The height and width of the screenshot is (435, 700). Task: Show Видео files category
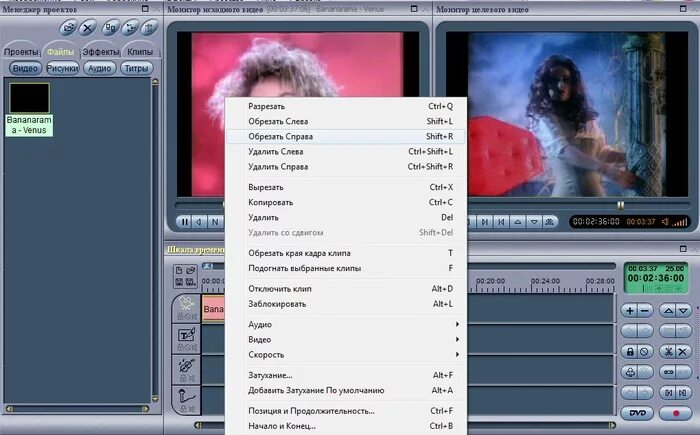click(25, 68)
